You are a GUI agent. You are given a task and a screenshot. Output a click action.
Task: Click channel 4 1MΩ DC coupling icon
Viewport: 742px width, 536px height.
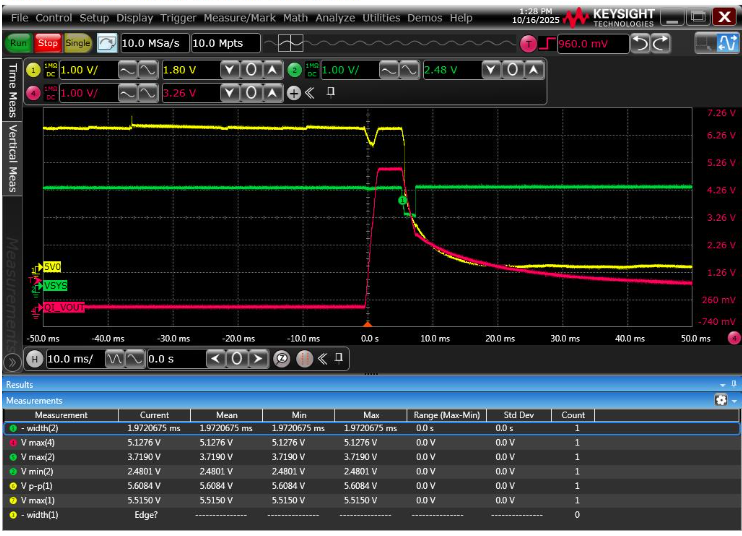pos(51,93)
